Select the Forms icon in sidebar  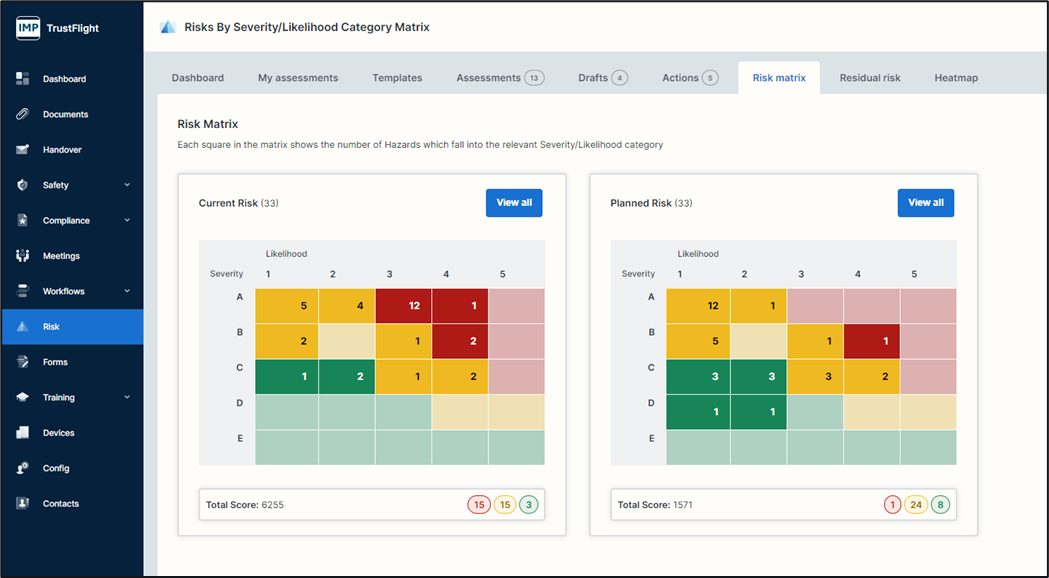(x=22, y=362)
